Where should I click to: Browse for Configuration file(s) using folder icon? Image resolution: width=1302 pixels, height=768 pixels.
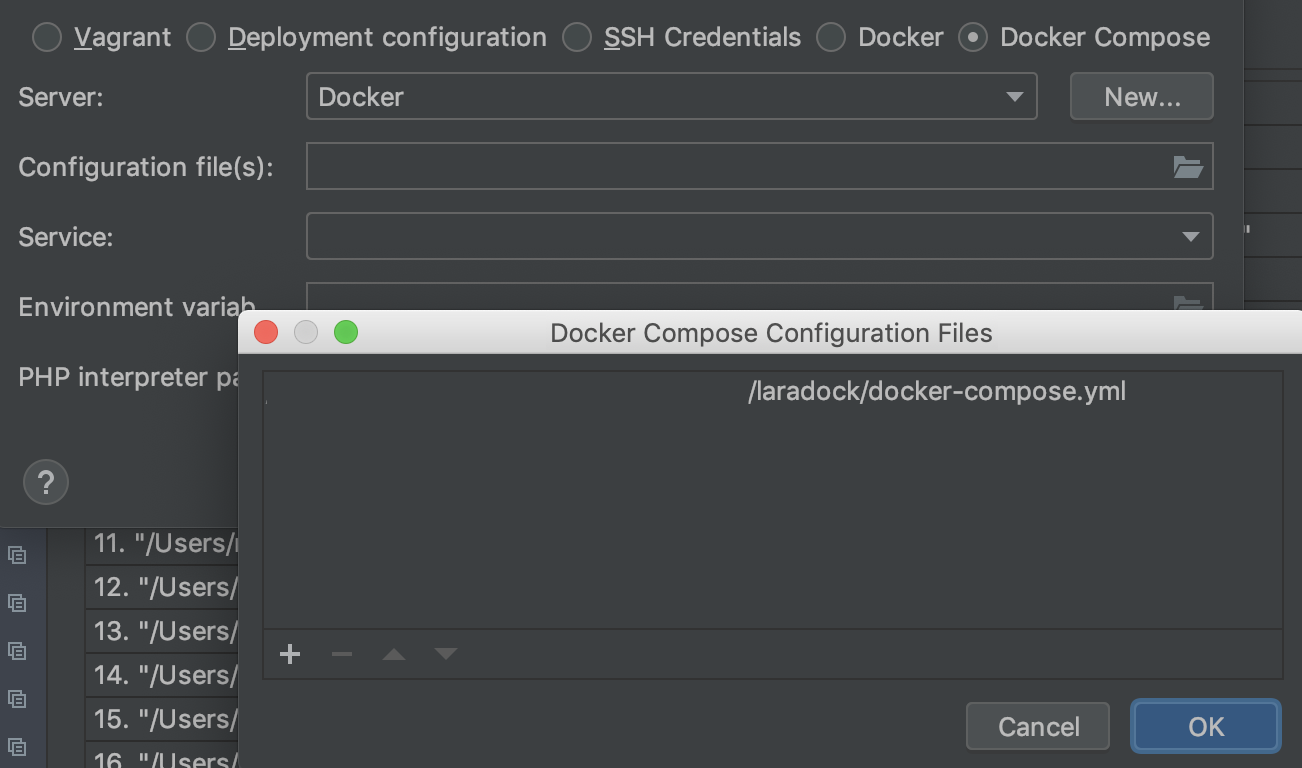click(1187, 167)
